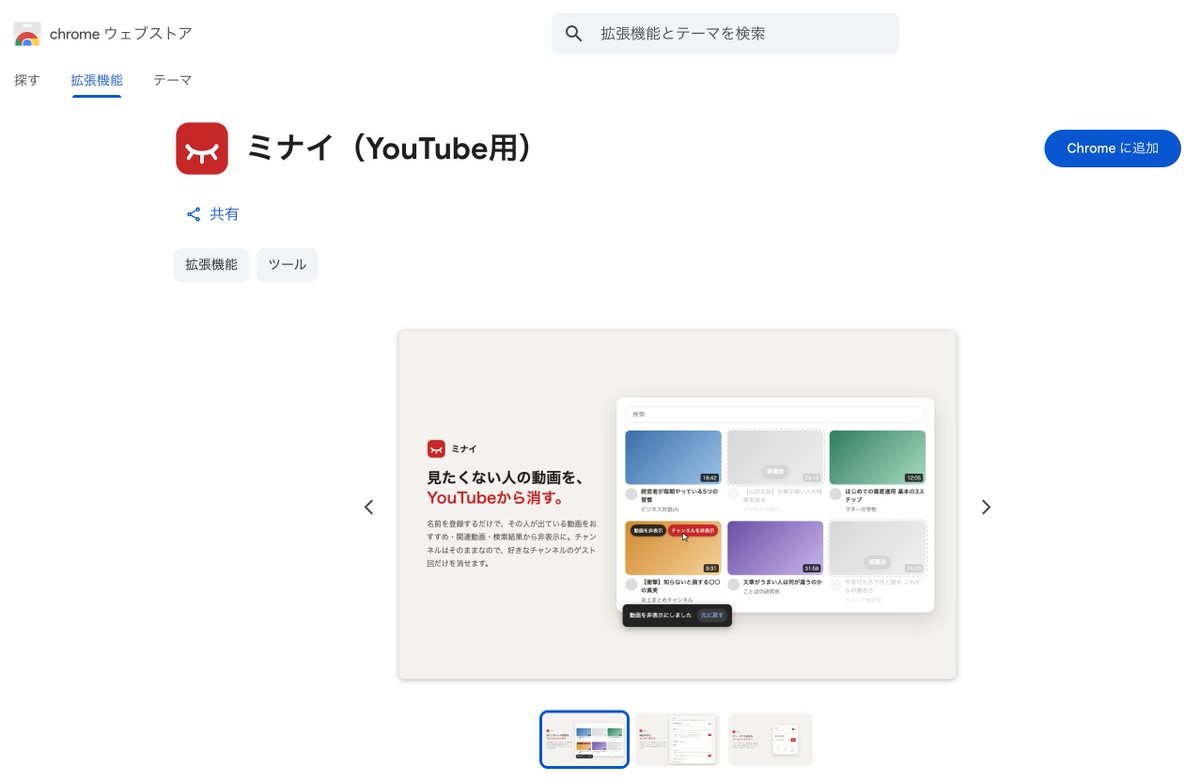Focus the extensions and themes search field

[725, 34]
